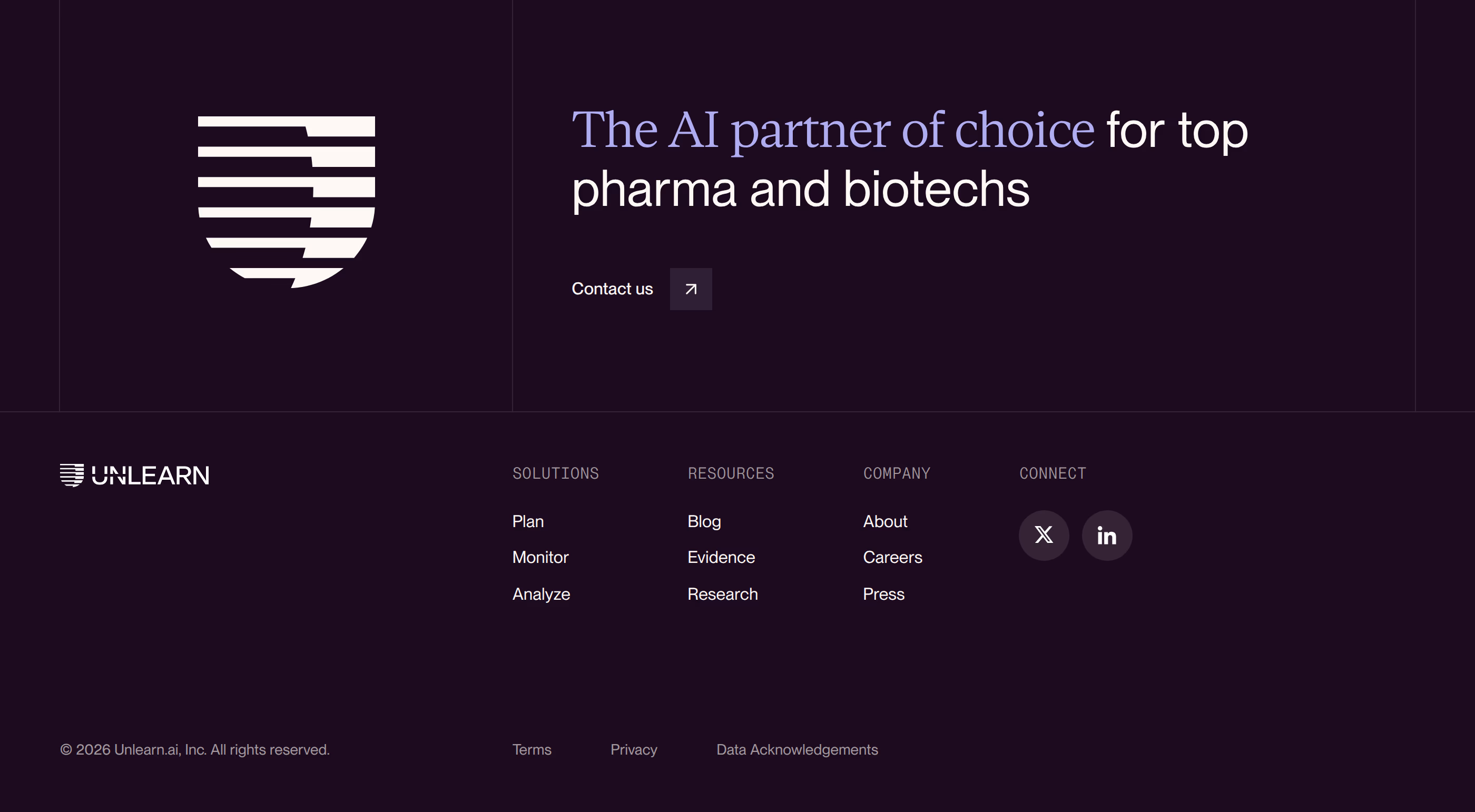Visit the About company page
The image size is (1475, 812).
pyautogui.click(x=884, y=521)
